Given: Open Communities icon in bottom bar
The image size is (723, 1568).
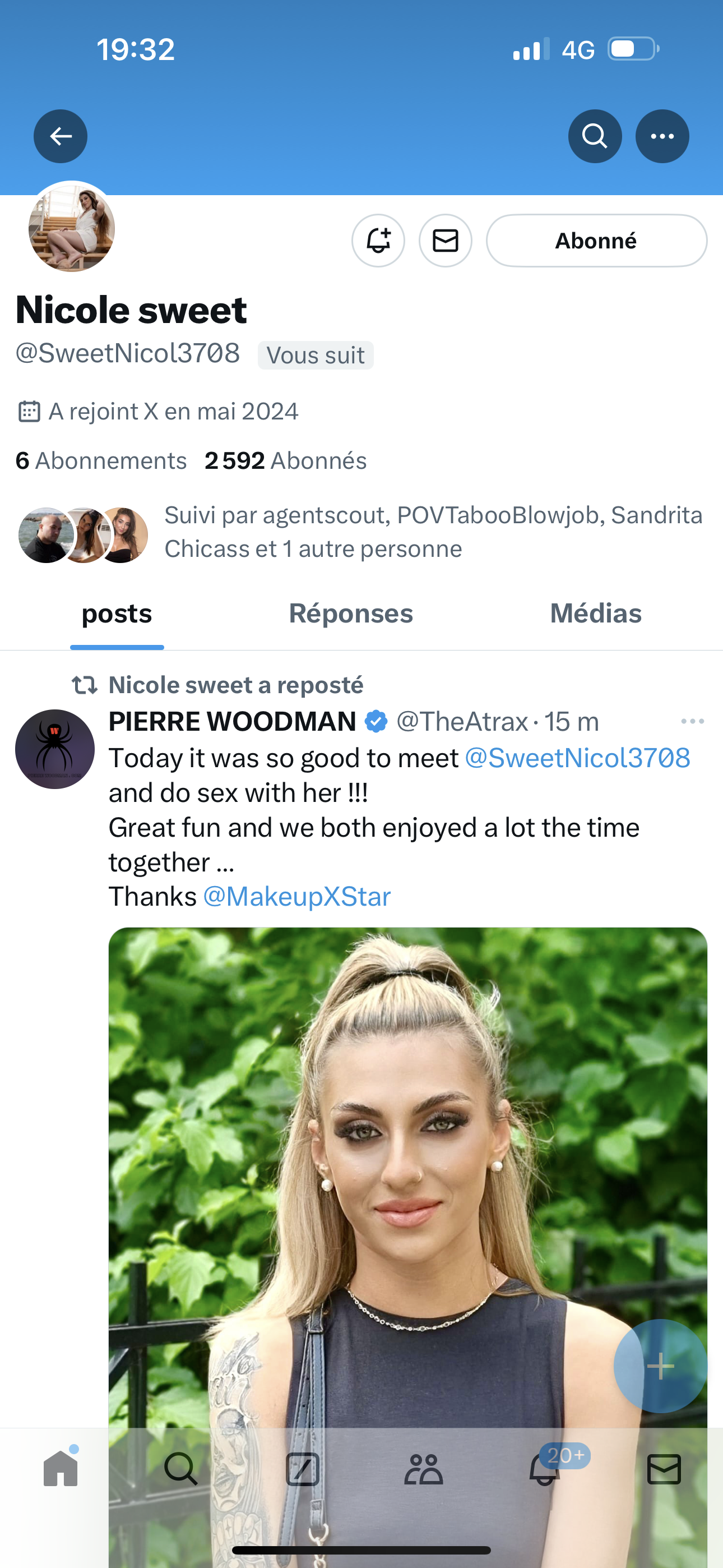Looking at the screenshot, I should 423,1469.
